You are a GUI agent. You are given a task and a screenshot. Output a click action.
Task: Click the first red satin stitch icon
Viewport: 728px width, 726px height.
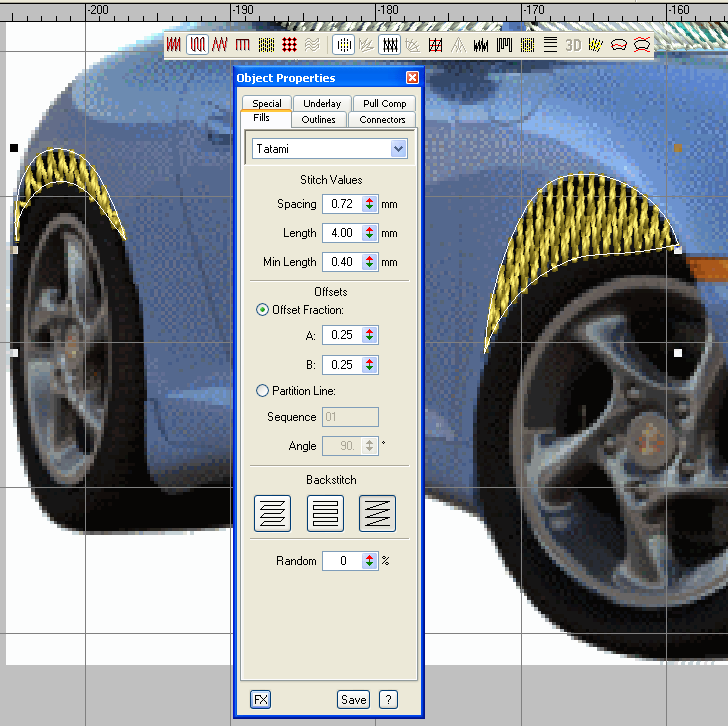175,45
